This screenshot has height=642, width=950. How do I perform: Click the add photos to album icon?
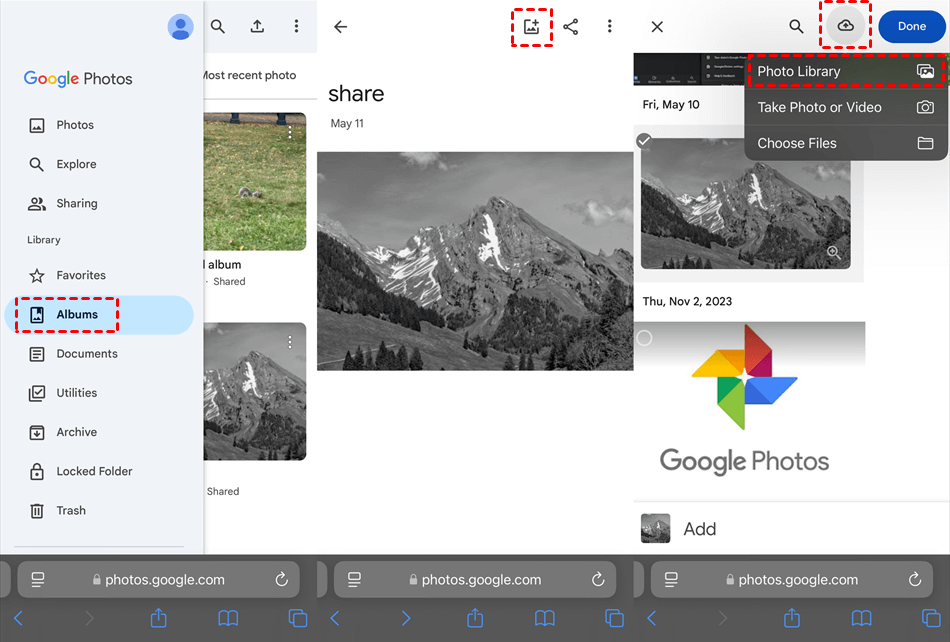coord(531,27)
